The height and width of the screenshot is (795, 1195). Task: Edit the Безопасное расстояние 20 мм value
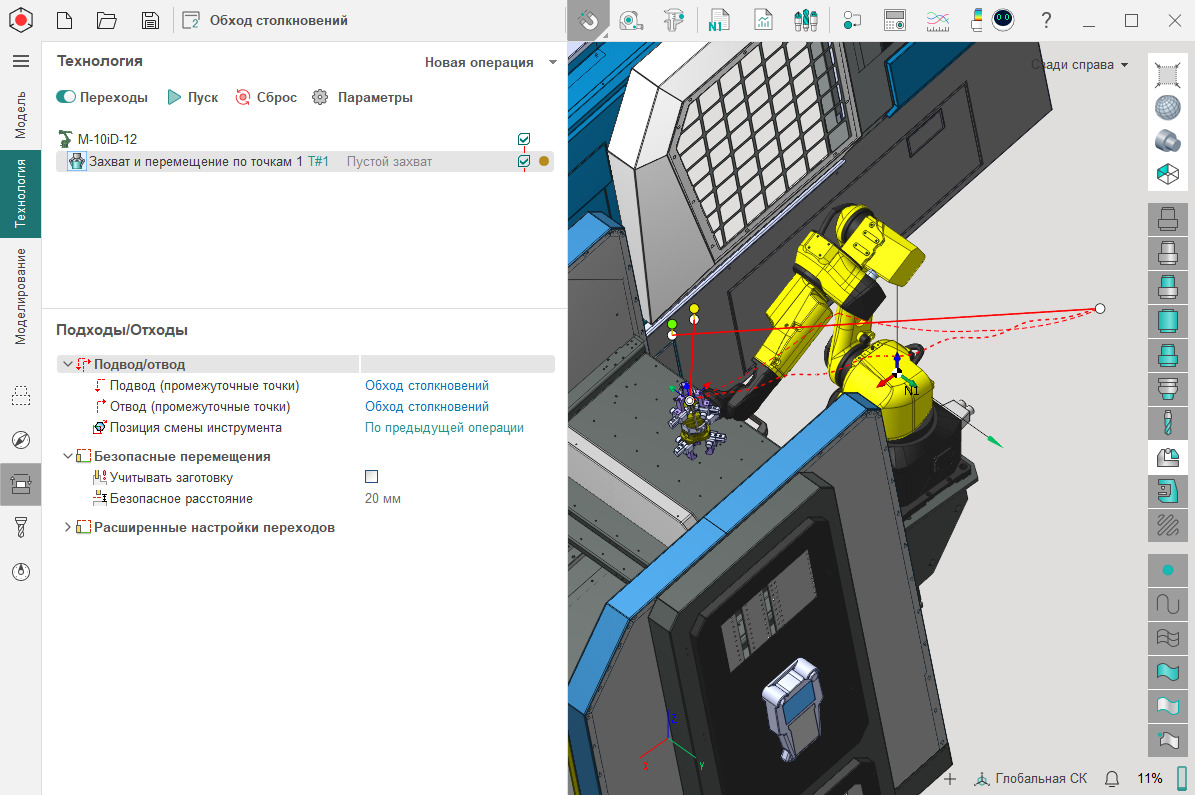pos(383,498)
